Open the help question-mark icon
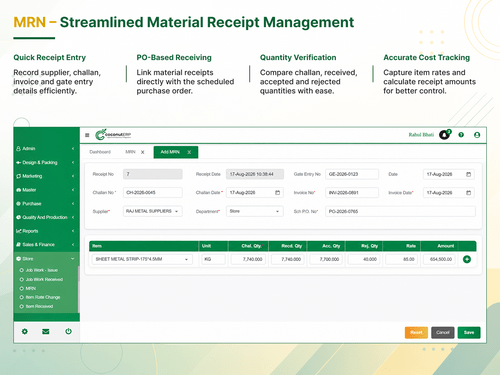Screen dimensions: 500x375 [461, 135]
